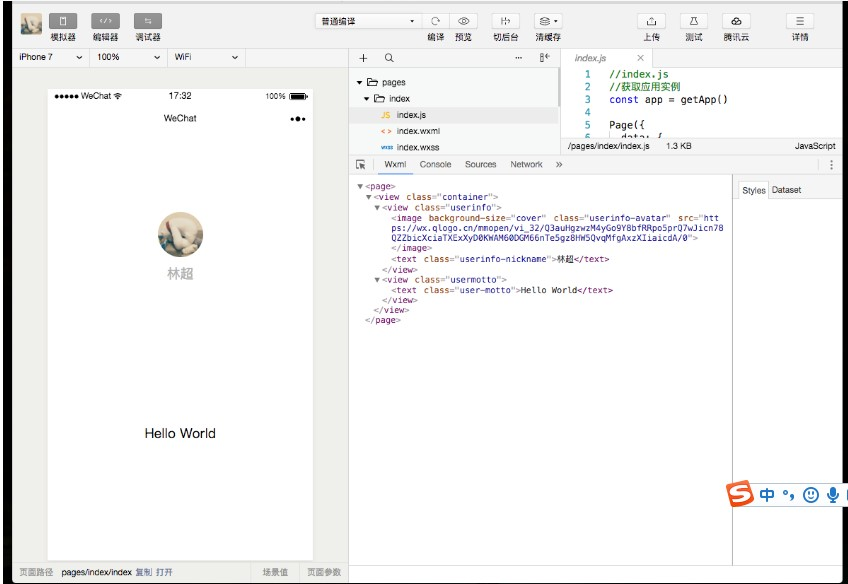Click the collapse file tree panel icon
848x584 pixels.
[545, 57]
